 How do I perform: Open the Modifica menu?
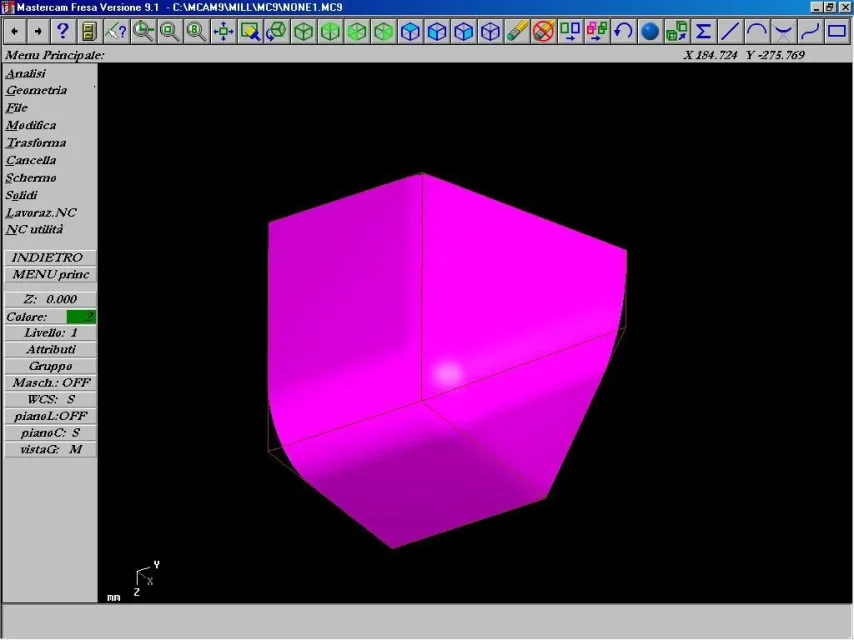(31, 125)
